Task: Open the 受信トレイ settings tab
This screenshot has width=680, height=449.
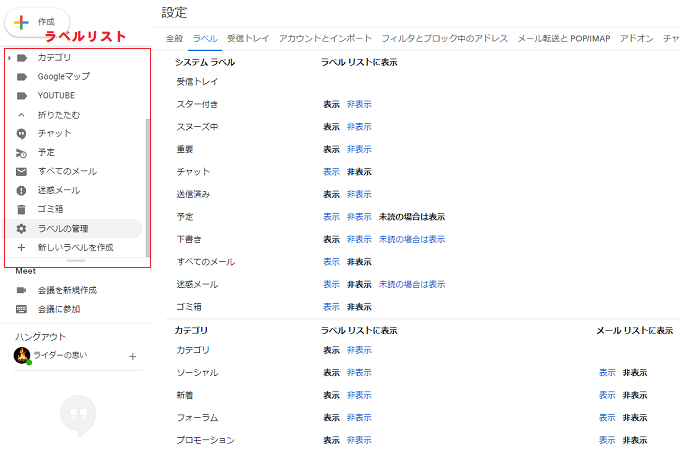Action: pyautogui.click(x=248, y=39)
